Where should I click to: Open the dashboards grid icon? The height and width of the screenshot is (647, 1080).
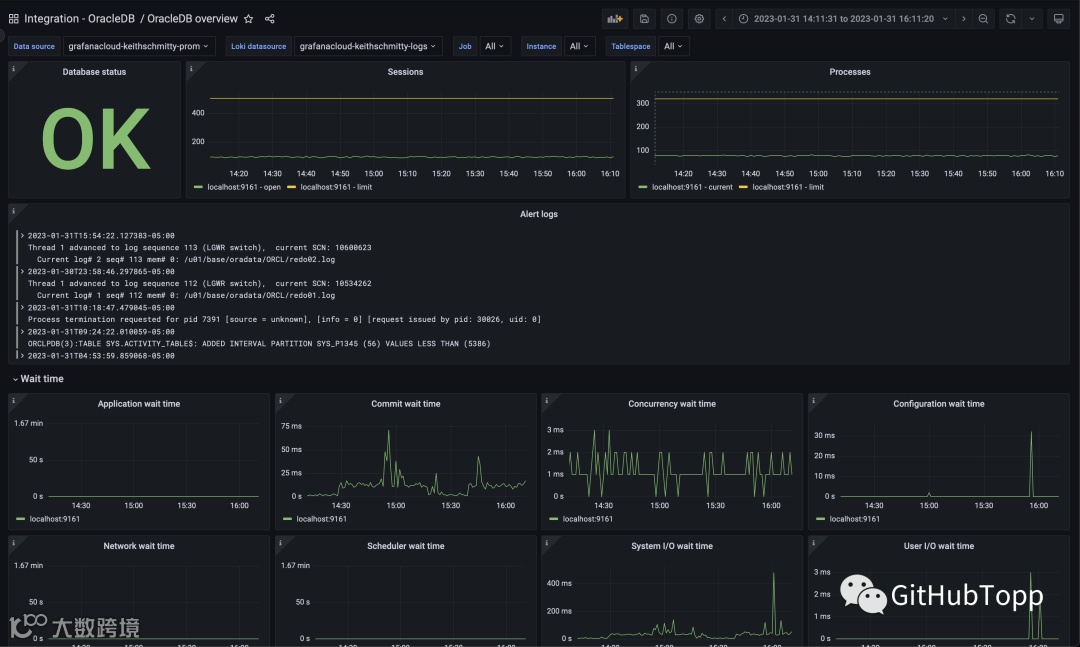point(14,19)
